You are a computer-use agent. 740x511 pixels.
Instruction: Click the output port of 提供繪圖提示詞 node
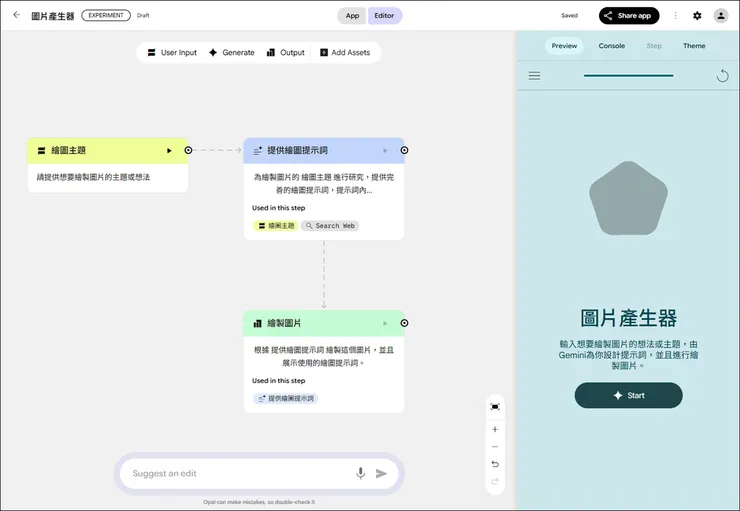click(404, 150)
